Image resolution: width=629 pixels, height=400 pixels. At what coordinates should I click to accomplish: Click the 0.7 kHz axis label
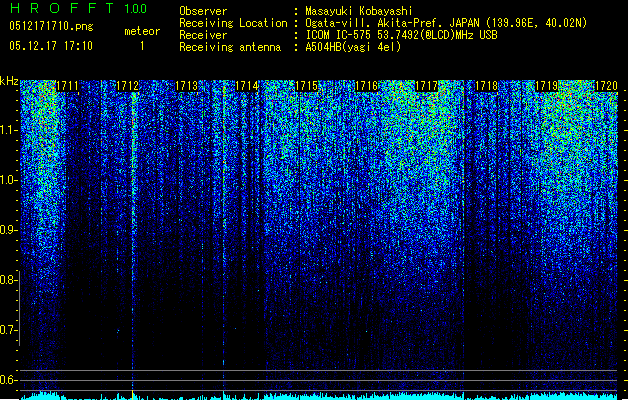8,330
